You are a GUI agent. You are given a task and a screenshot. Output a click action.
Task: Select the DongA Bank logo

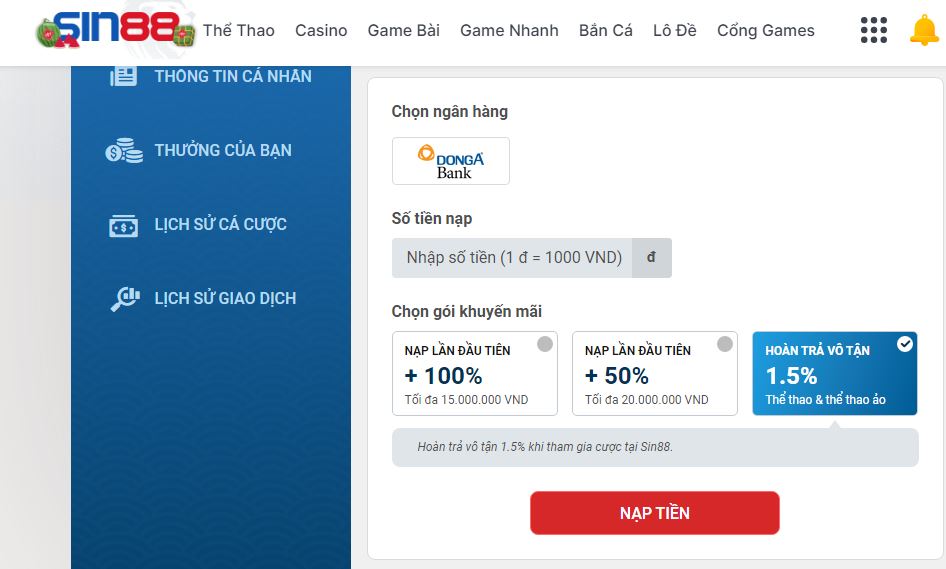(451, 161)
